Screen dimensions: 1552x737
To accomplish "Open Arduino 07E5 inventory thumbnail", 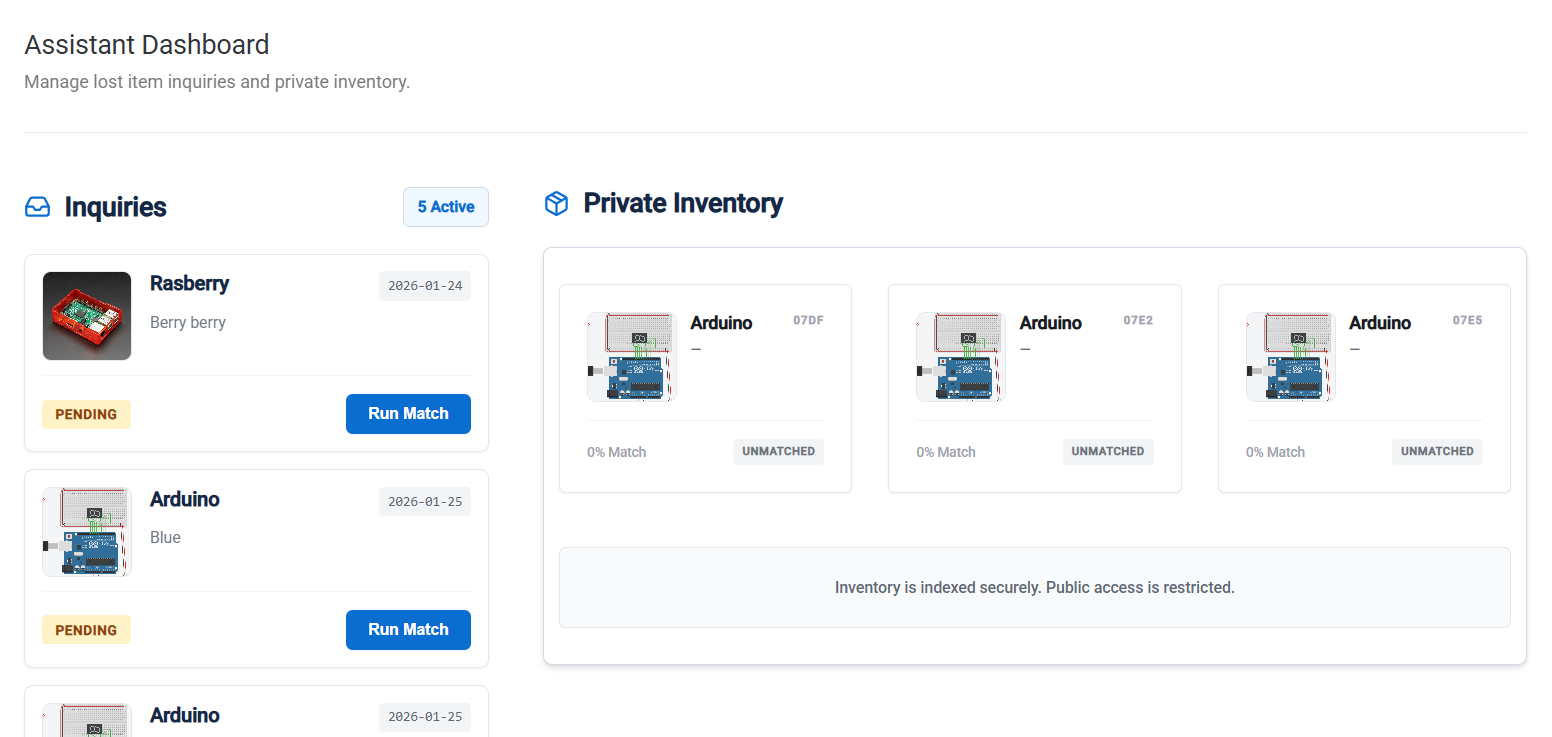I will (1290, 357).
